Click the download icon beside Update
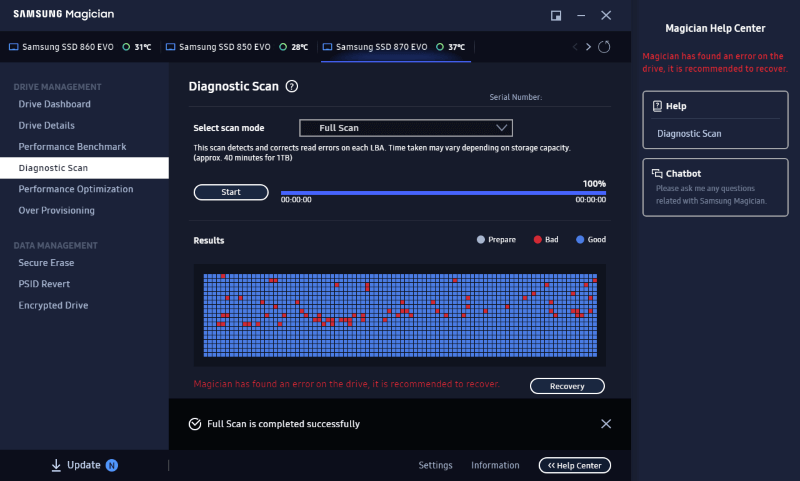Viewport: 800px width, 481px height. click(x=56, y=465)
